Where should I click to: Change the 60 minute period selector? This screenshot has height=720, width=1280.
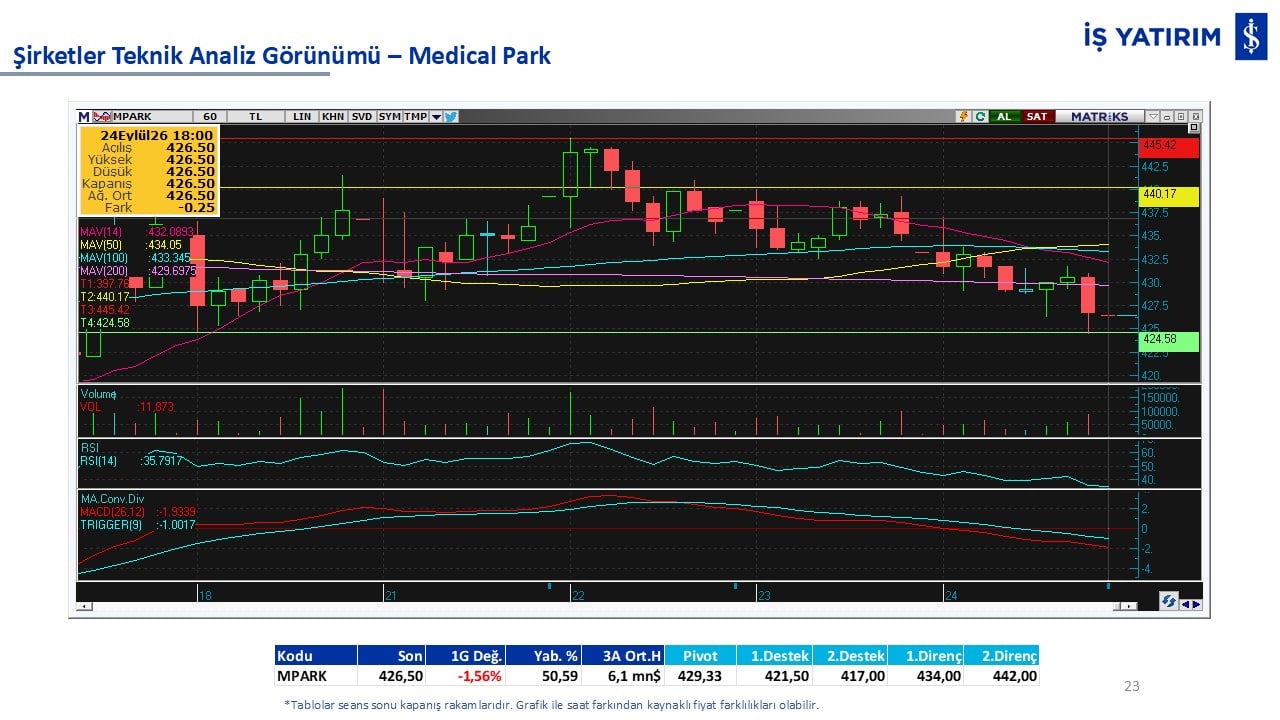[210, 117]
